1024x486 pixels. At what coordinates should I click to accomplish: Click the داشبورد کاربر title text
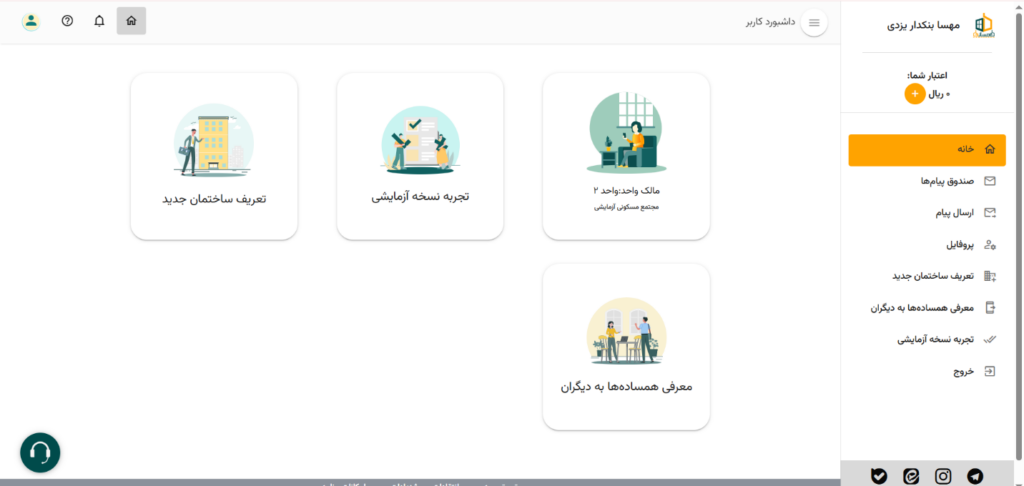click(771, 22)
